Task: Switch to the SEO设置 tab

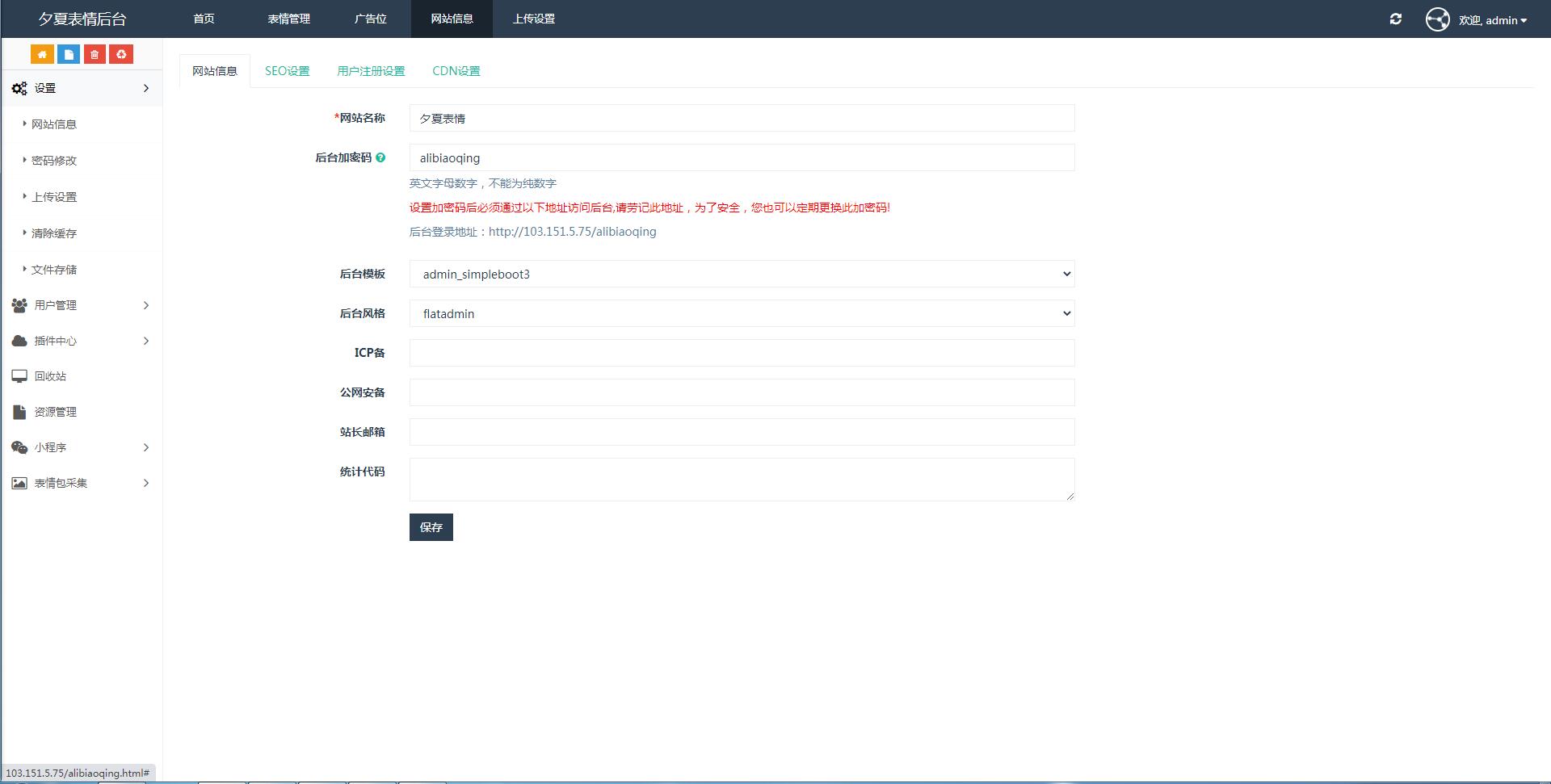Action: [287, 70]
